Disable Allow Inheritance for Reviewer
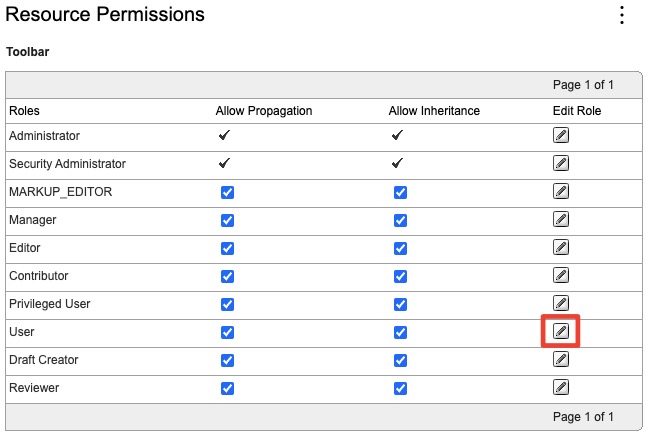The height and width of the screenshot is (439, 652). tap(400, 389)
